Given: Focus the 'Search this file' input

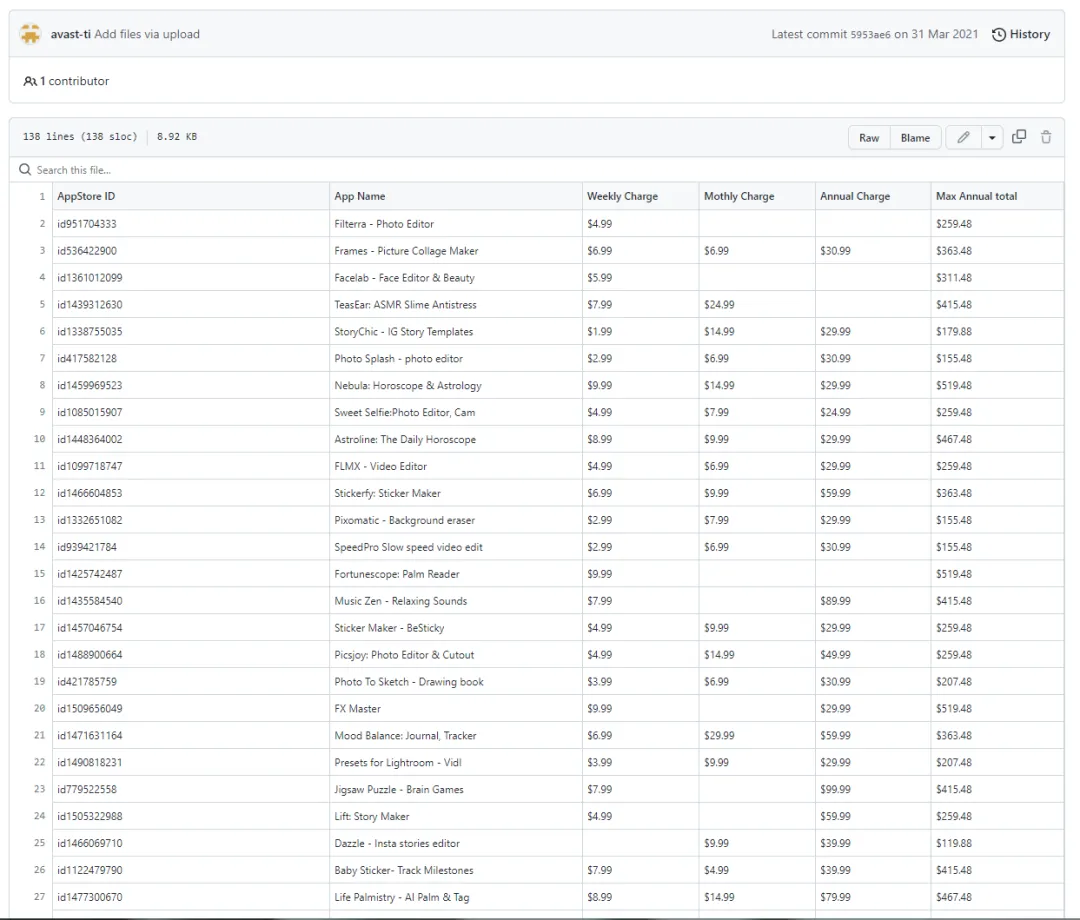Looking at the screenshot, I should coord(537,169).
